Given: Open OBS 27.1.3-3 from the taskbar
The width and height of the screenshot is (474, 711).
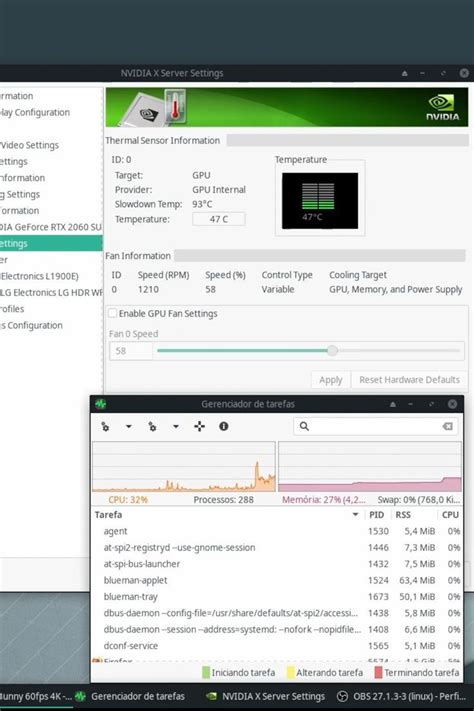Looking at the screenshot, I should (402, 696).
